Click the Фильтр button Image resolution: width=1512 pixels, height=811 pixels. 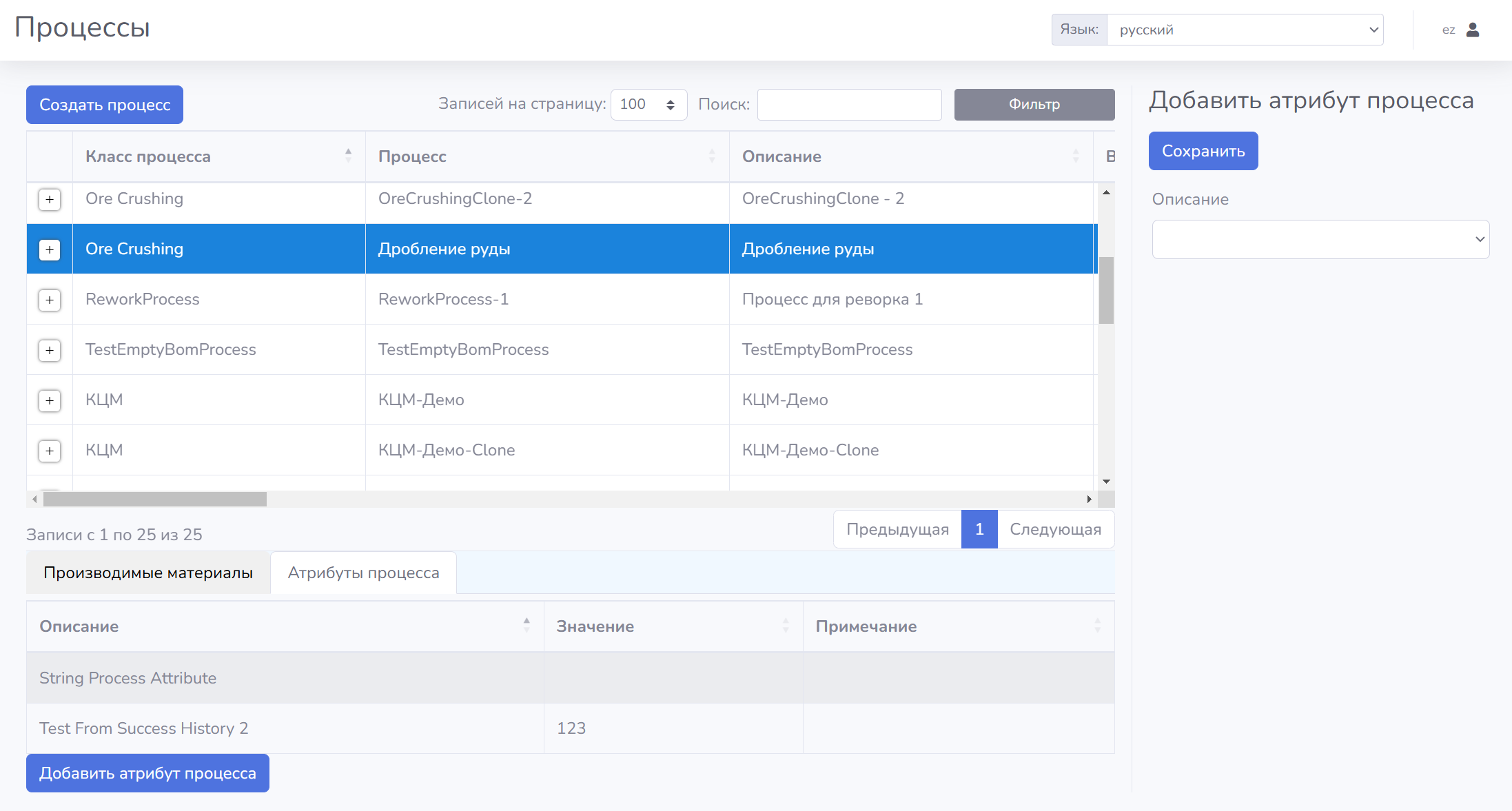[x=1034, y=105]
